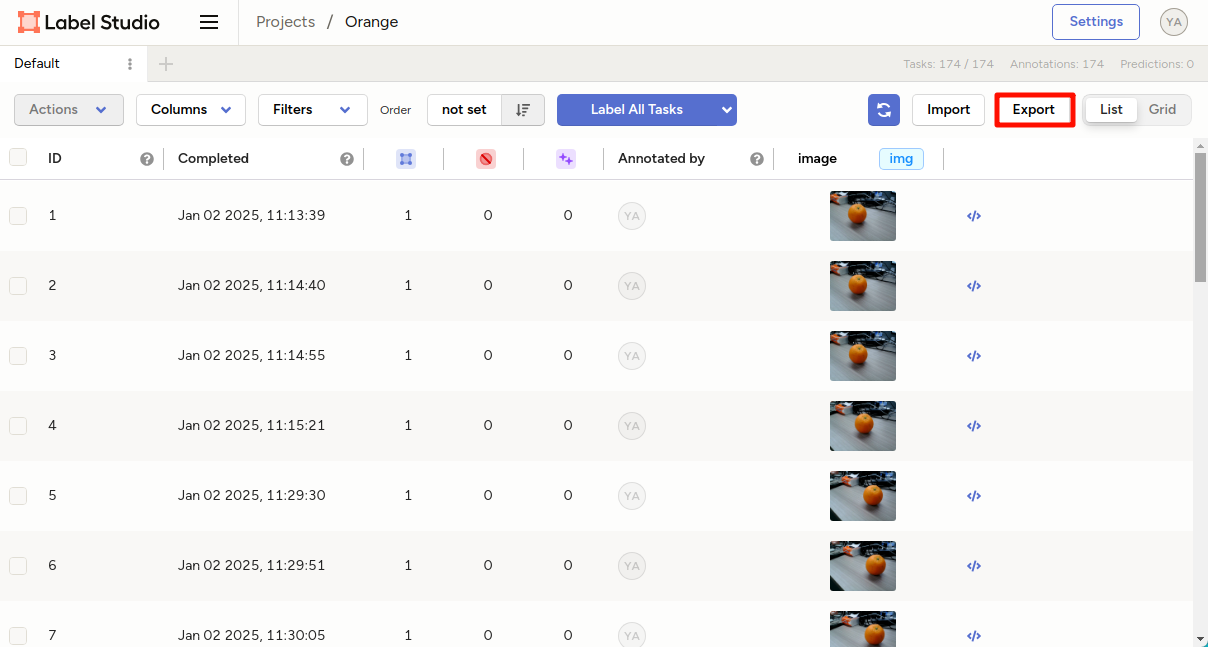Click the total predictions column icon
The width and height of the screenshot is (1208, 647).
click(566, 159)
